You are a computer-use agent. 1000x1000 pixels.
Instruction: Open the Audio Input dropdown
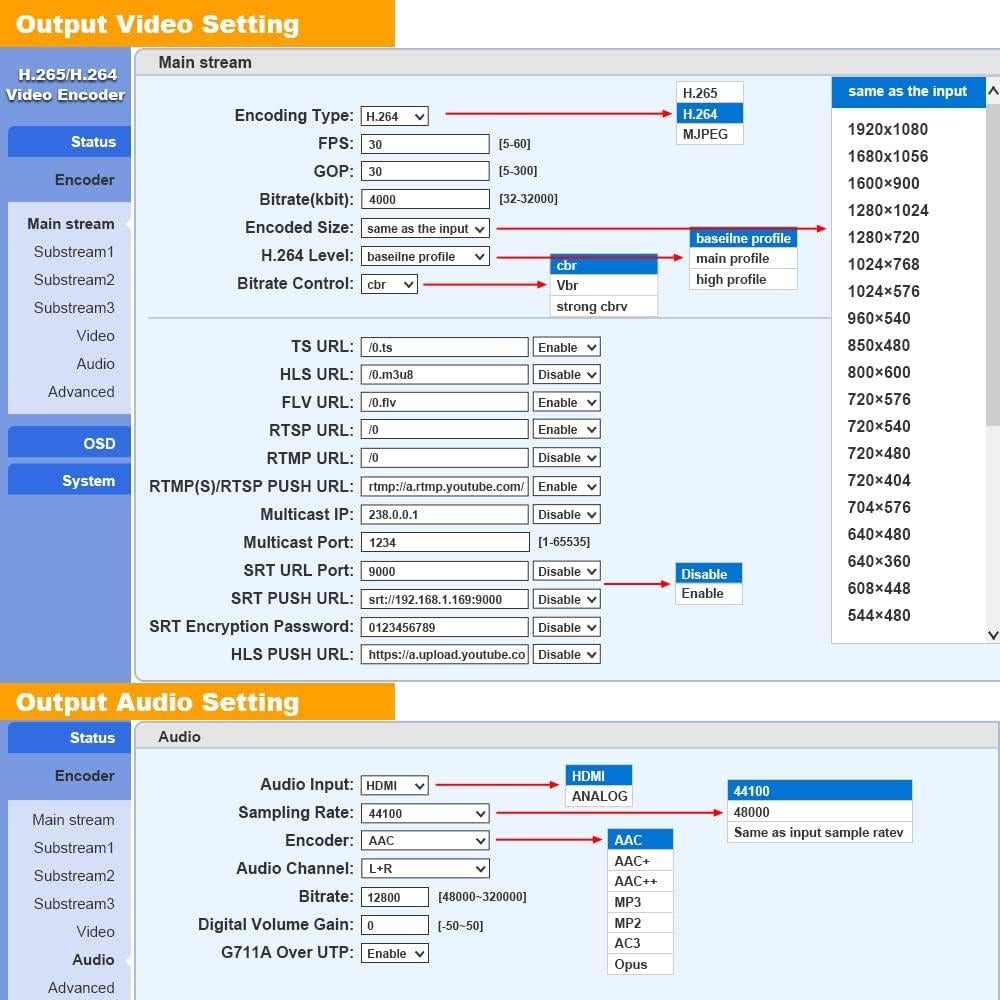(x=394, y=786)
